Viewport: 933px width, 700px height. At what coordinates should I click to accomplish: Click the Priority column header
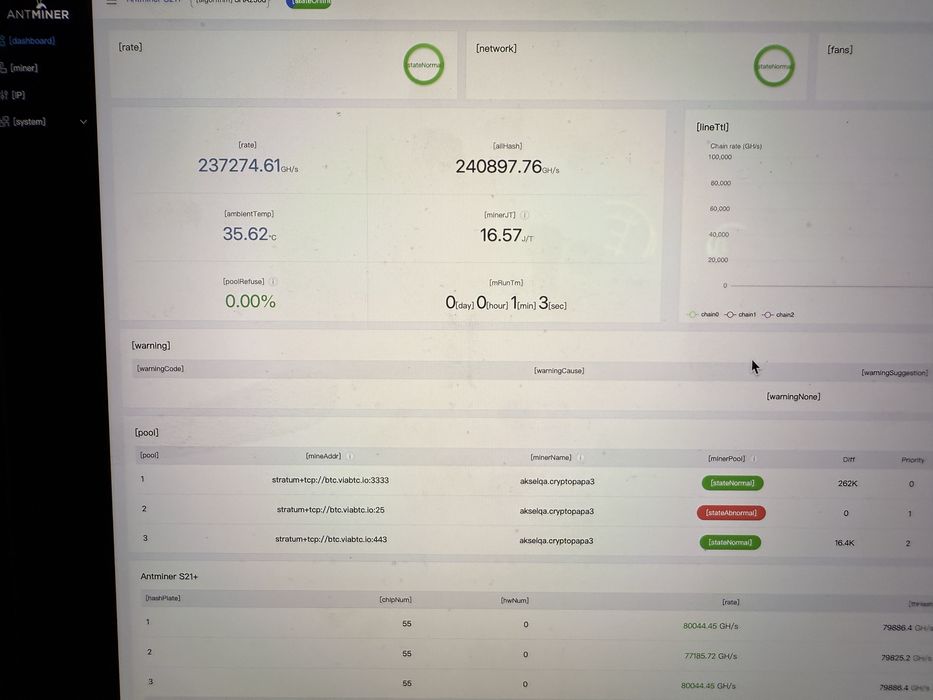pyautogui.click(x=913, y=460)
